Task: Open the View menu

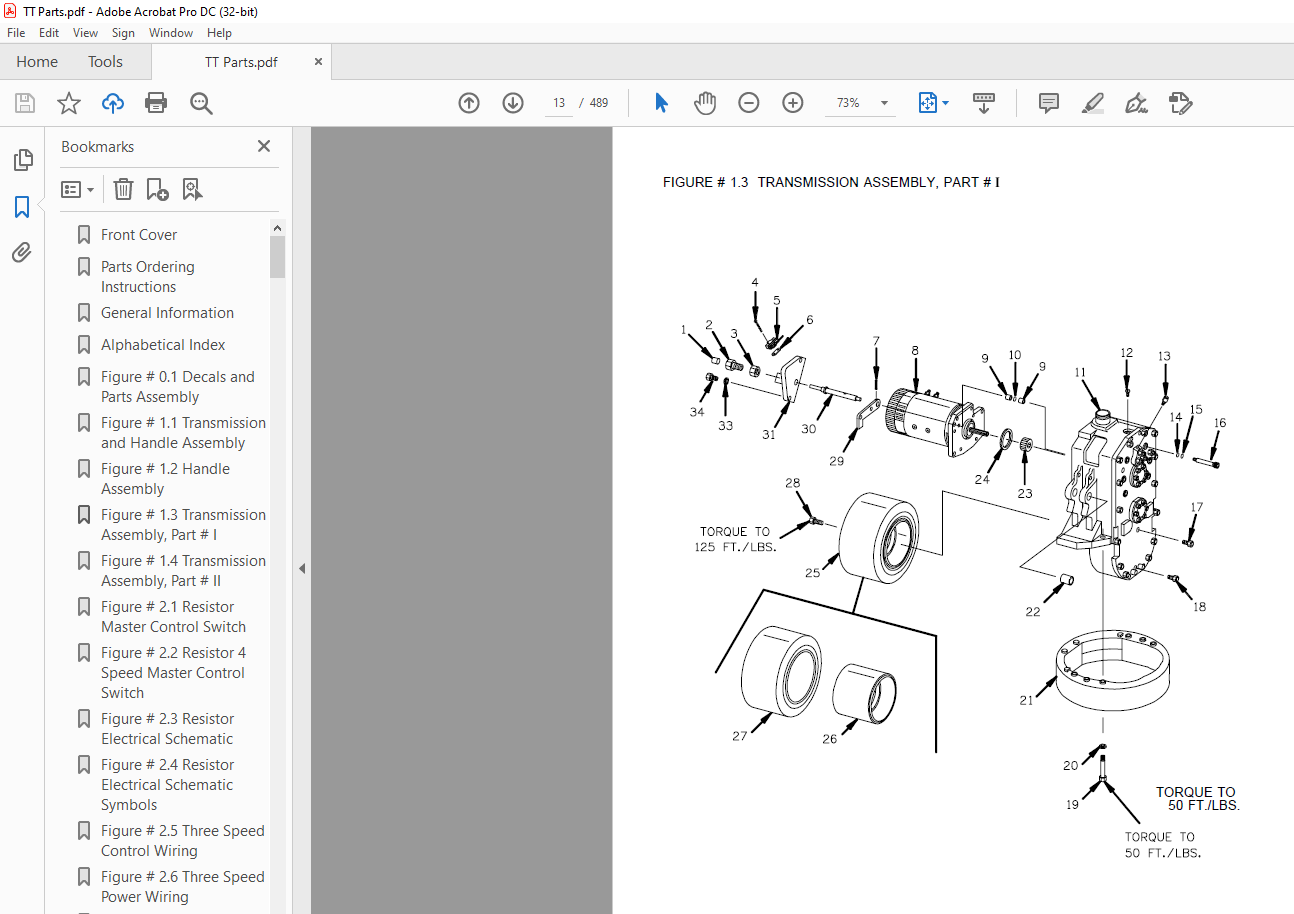Action: [x=85, y=33]
